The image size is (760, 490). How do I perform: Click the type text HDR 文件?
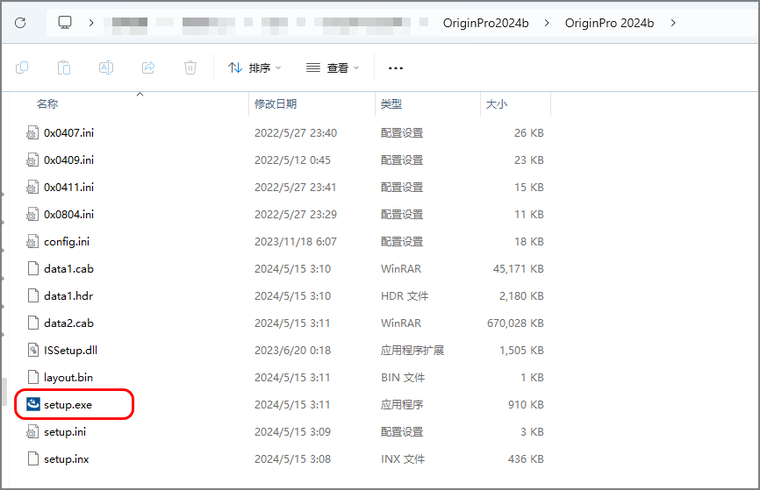click(x=404, y=296)
